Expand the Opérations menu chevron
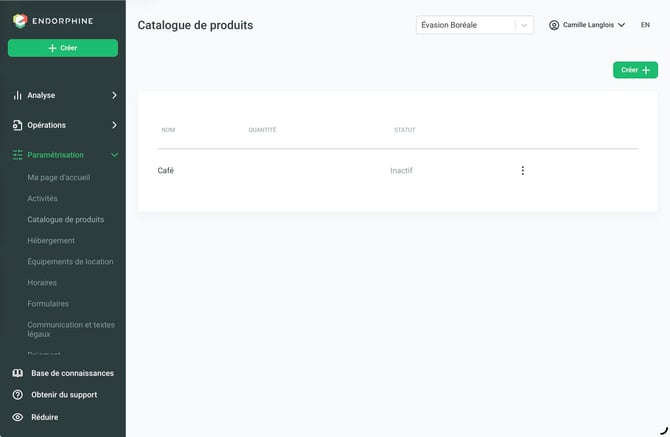This screenshot has width=670, height=437. (114, 125)
